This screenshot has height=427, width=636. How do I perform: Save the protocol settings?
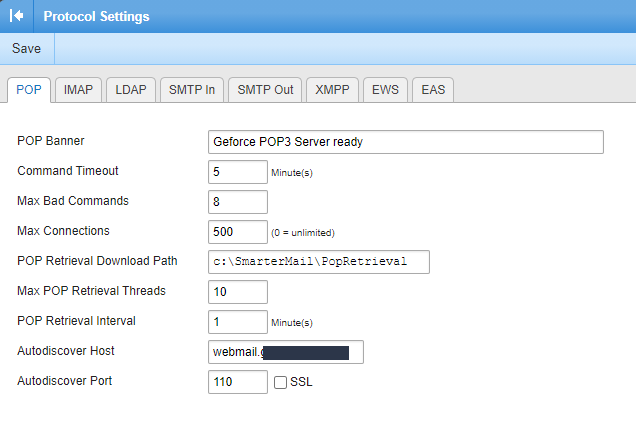pyautogui.click(x=26, y=48)
